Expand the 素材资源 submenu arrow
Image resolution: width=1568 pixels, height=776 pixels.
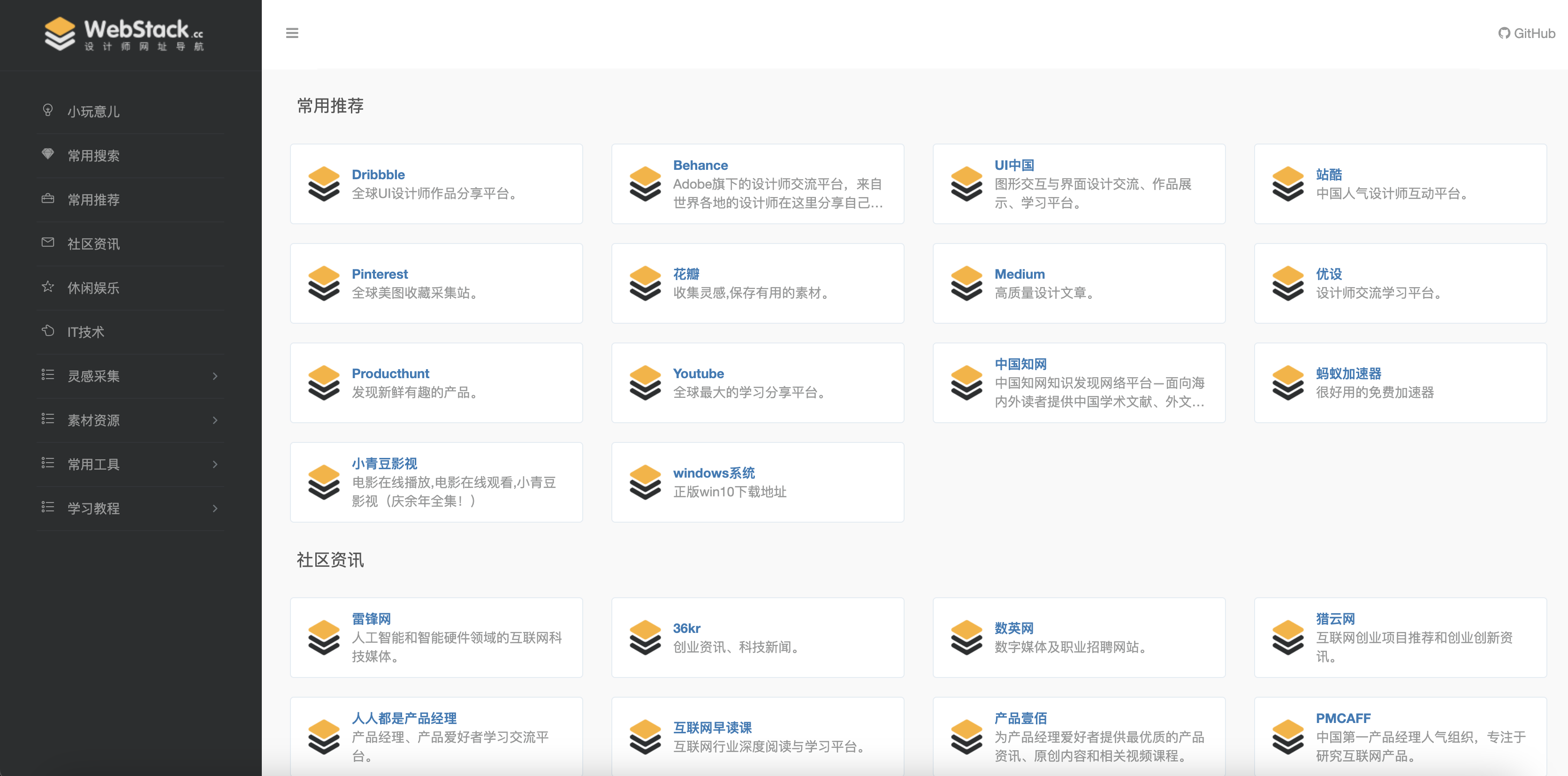(x=215, y=420)
